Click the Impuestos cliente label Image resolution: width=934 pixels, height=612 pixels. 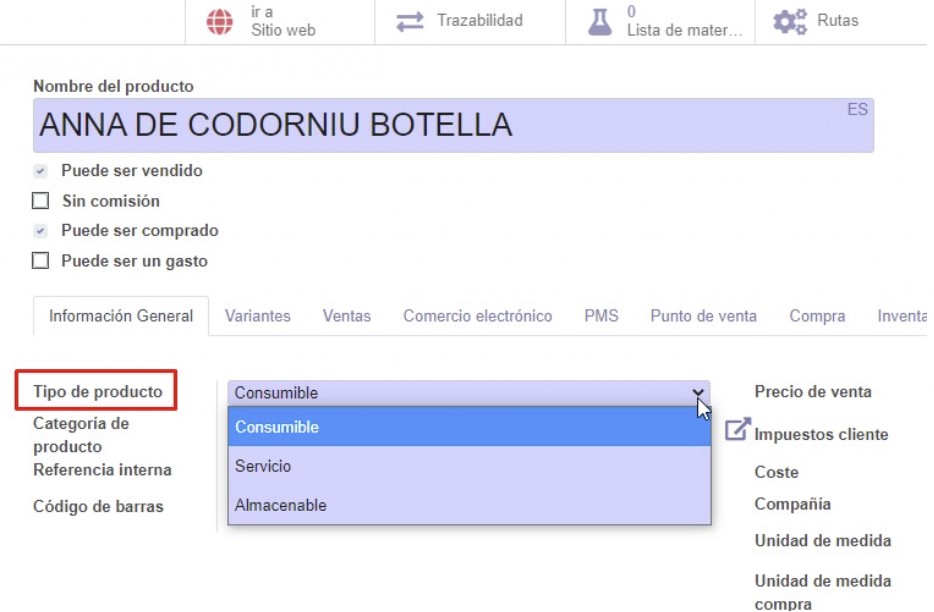click(821, 434)
